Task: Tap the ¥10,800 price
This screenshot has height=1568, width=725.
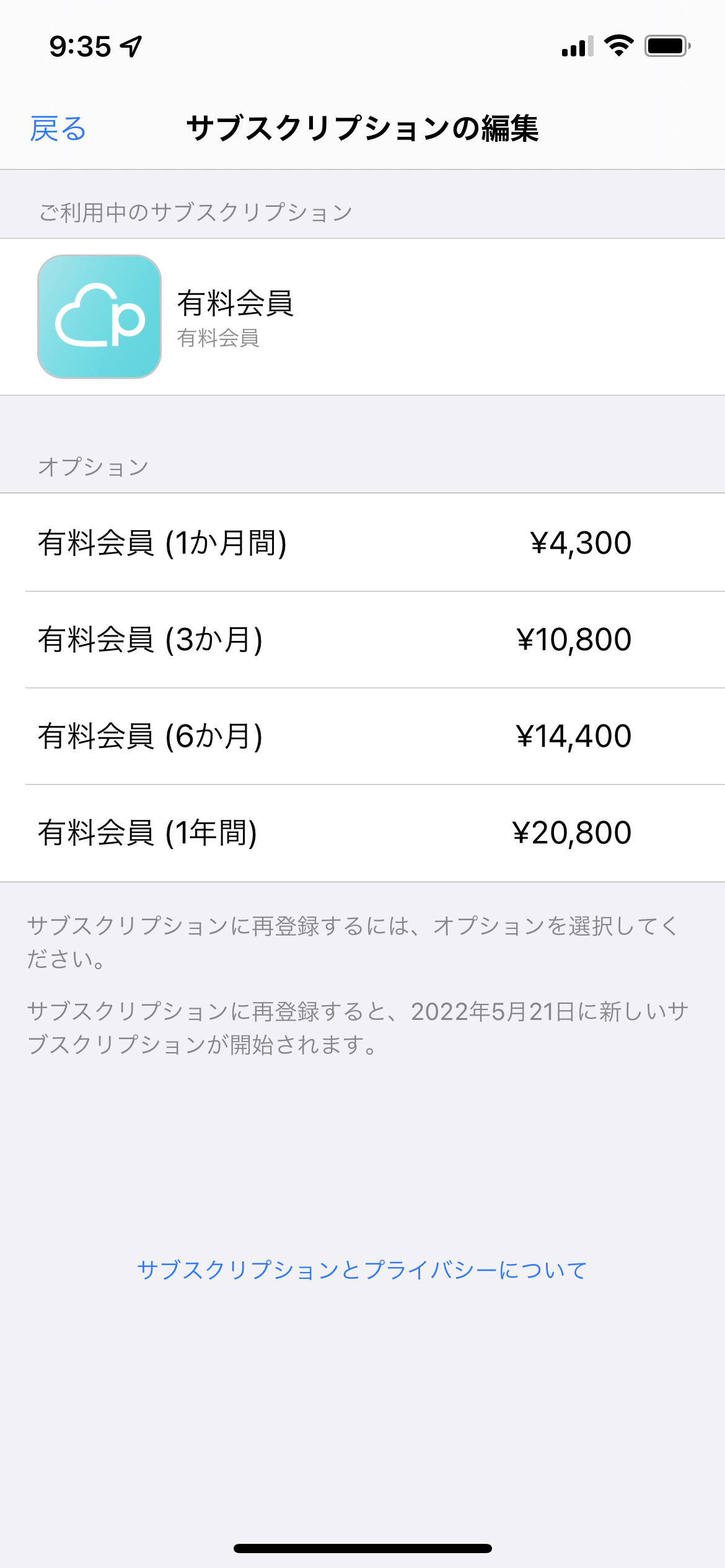Action: (574, 639)
